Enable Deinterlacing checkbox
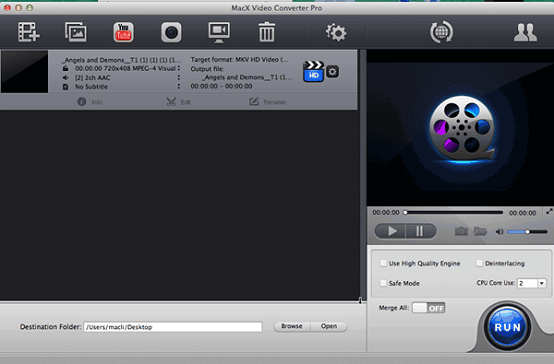Screen dimensions: 554x364 (479, 263)
